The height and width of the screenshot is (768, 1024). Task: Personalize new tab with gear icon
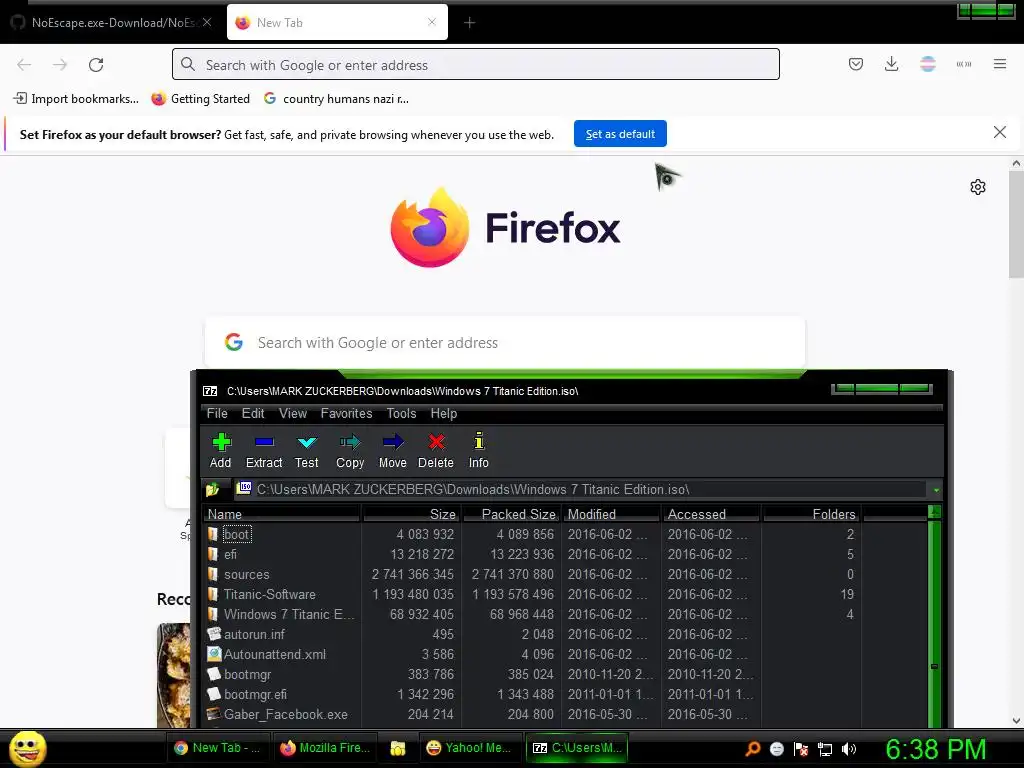978,187
